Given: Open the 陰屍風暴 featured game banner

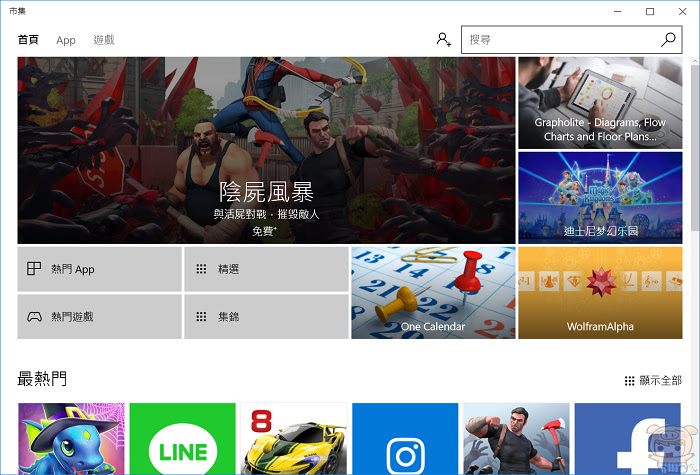Looking at the screenshot, I should pyautogui.click(x=266, y=150).
